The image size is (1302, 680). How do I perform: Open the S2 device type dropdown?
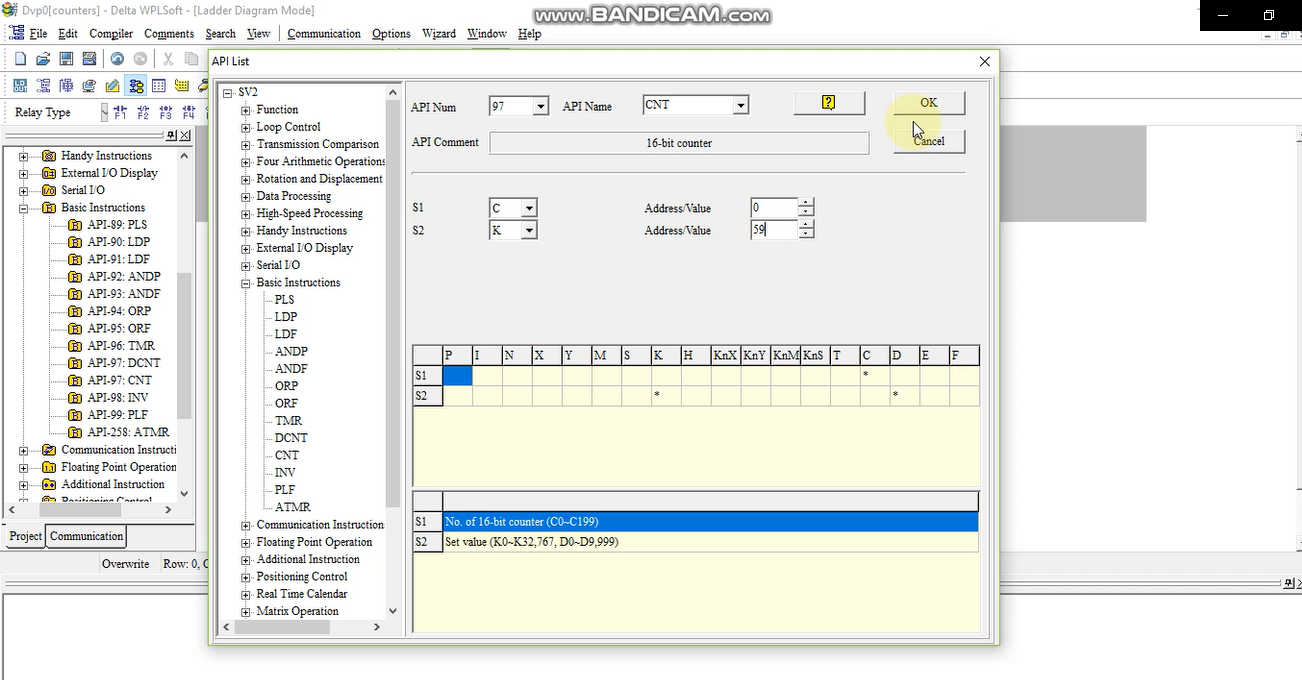tap(529, 230)
